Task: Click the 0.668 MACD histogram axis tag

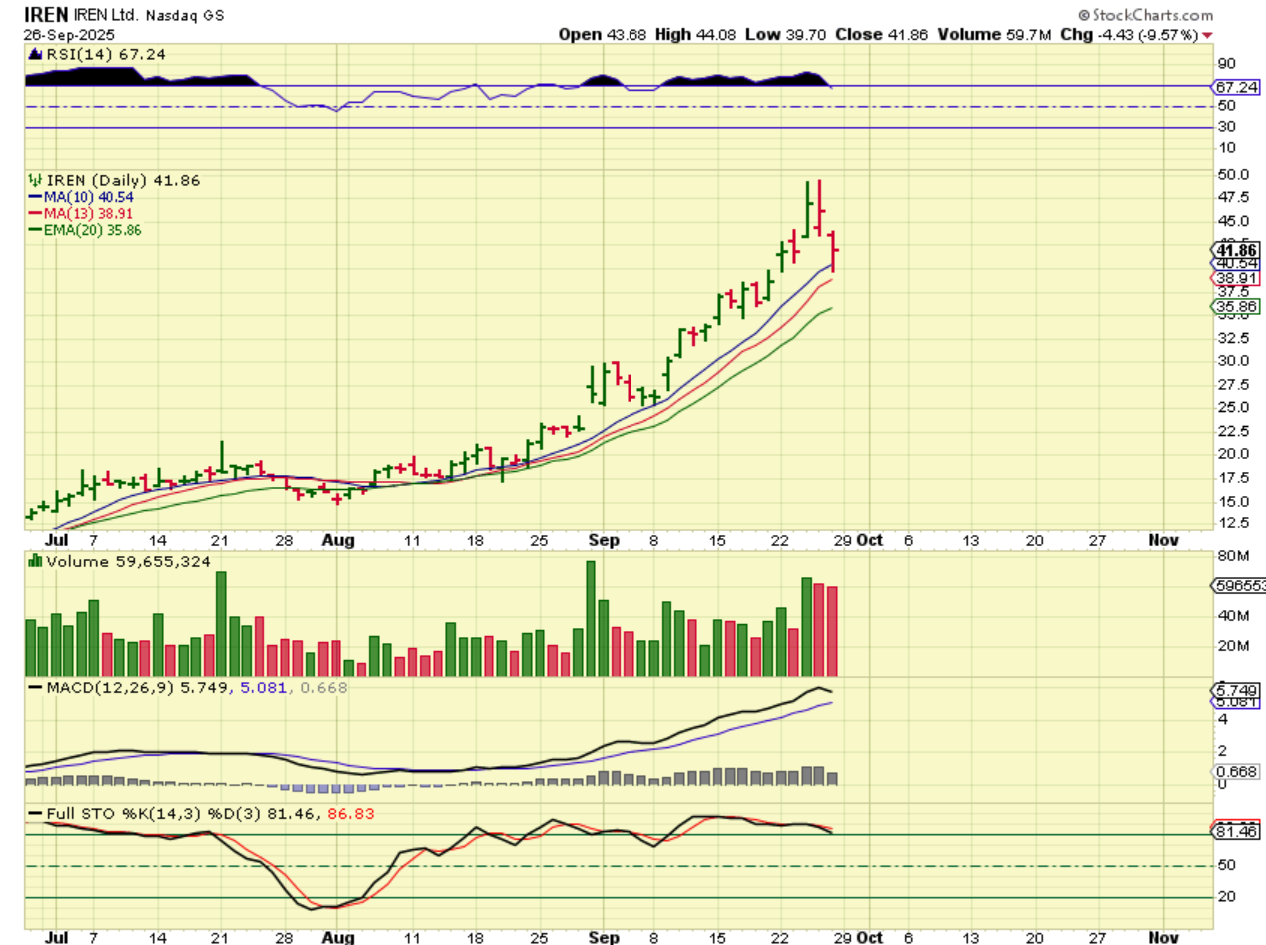Action: 1237,771
